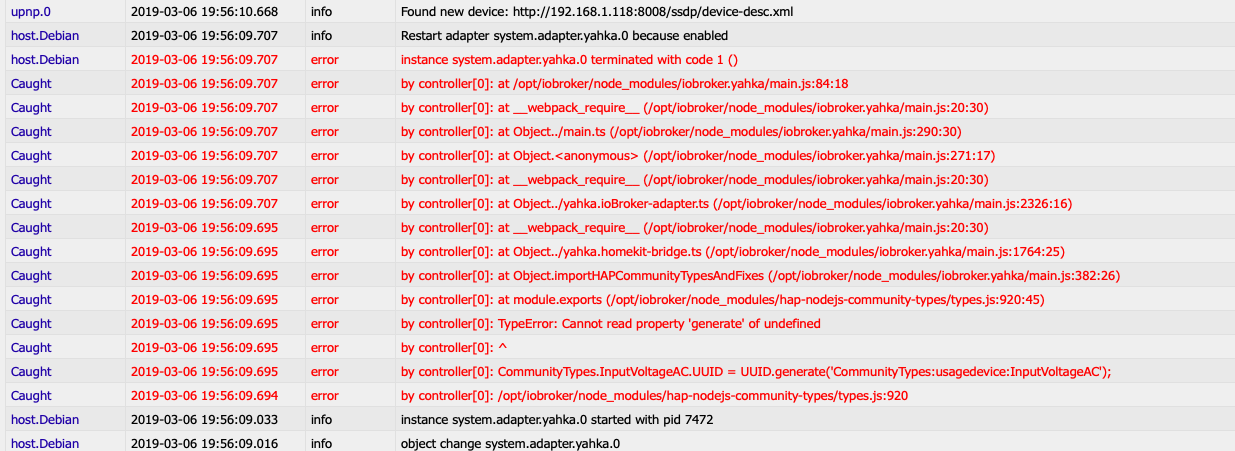Select the main.js:84:18 error line
The height and width of the screenshot is (451, 1235).
click(x=624, y=83)
